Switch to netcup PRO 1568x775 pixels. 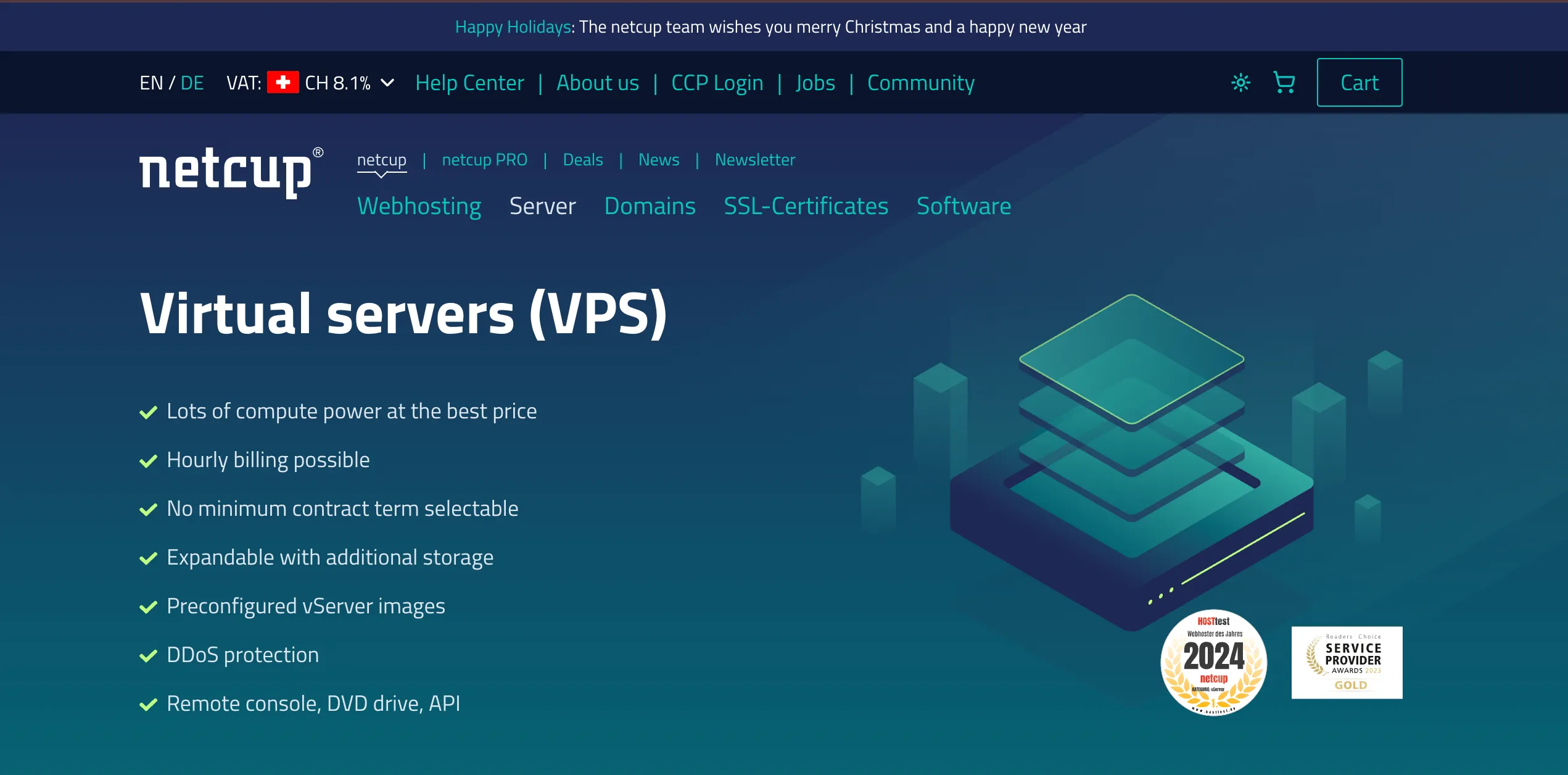pyautogui.click(x=485, y=160)
